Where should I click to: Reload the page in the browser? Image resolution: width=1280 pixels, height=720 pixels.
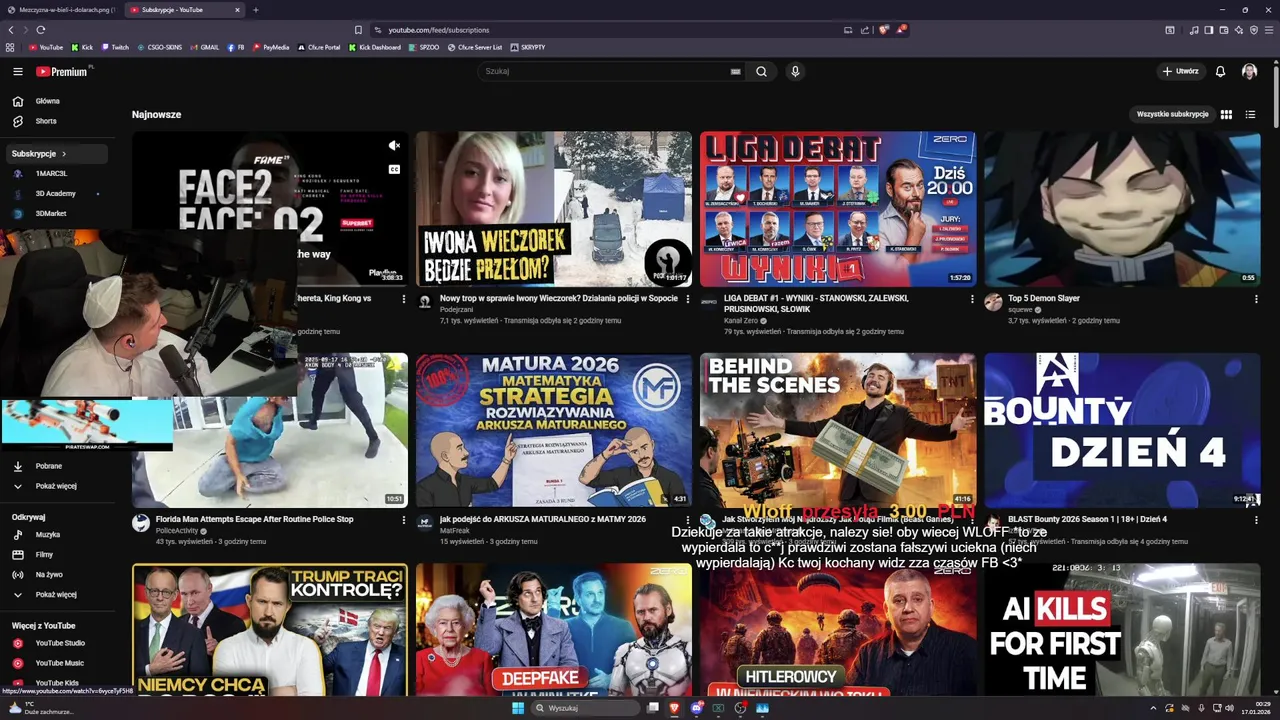click(40, 30)
